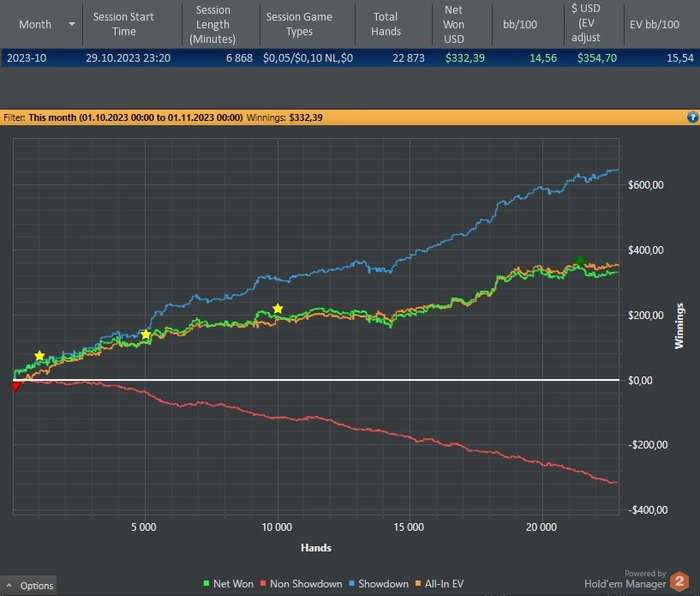The height and width of the screenshot is (596, 700).
Task: Sort by Session Game Types column
Action: [299, 24]
